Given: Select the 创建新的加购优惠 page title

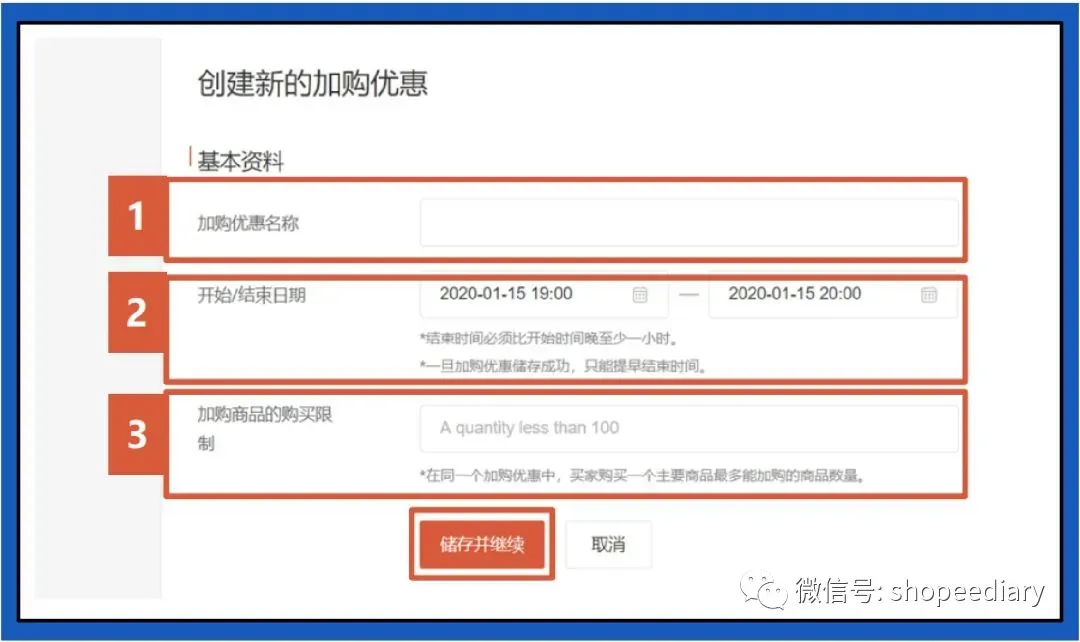Looking at the screenshot, I should (313, 83).
